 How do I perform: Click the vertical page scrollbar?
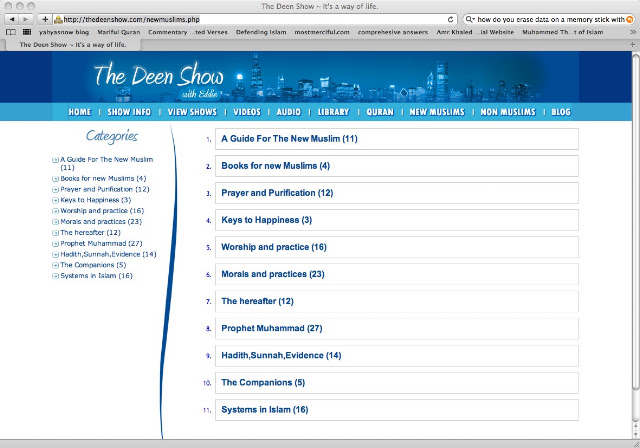coord(636,222)
